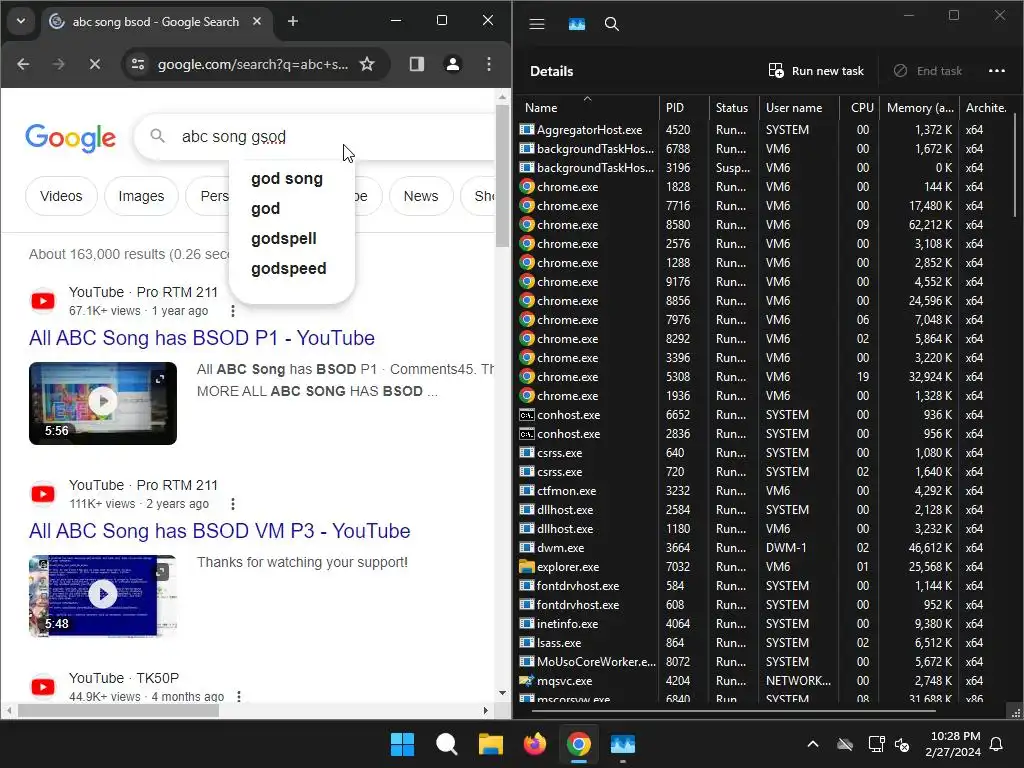Open notification bell in system tray
1024x768 pixels.
(x=997, y=744)
